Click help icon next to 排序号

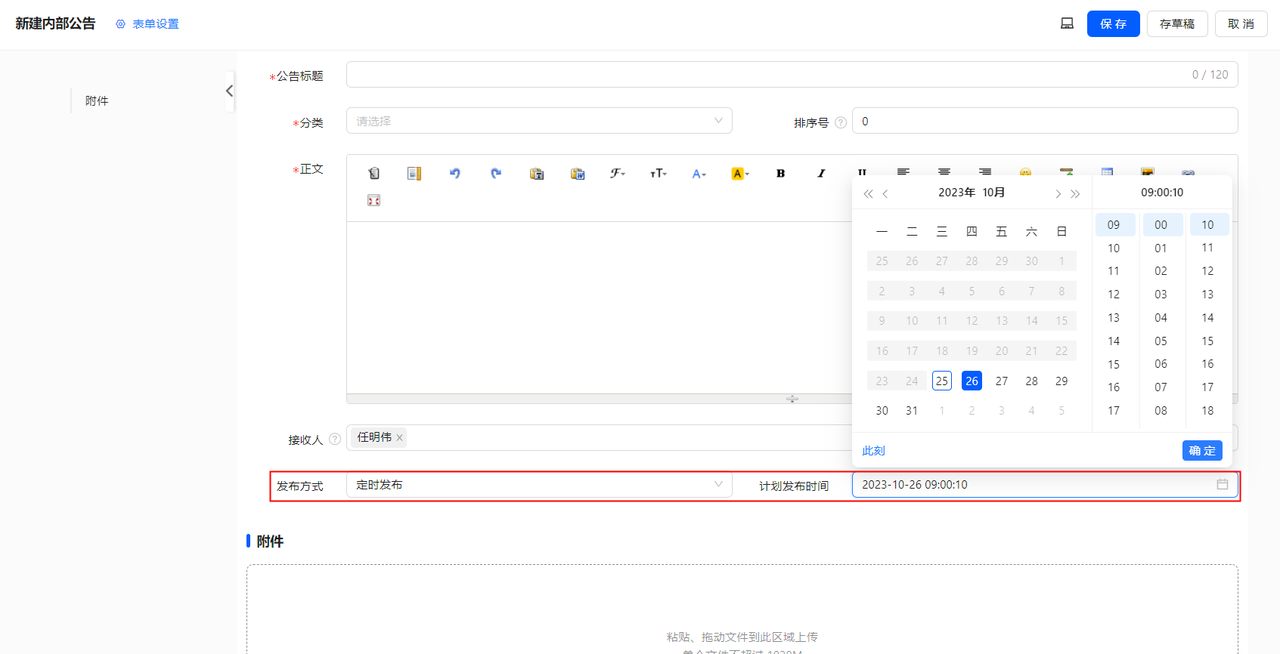840,122
